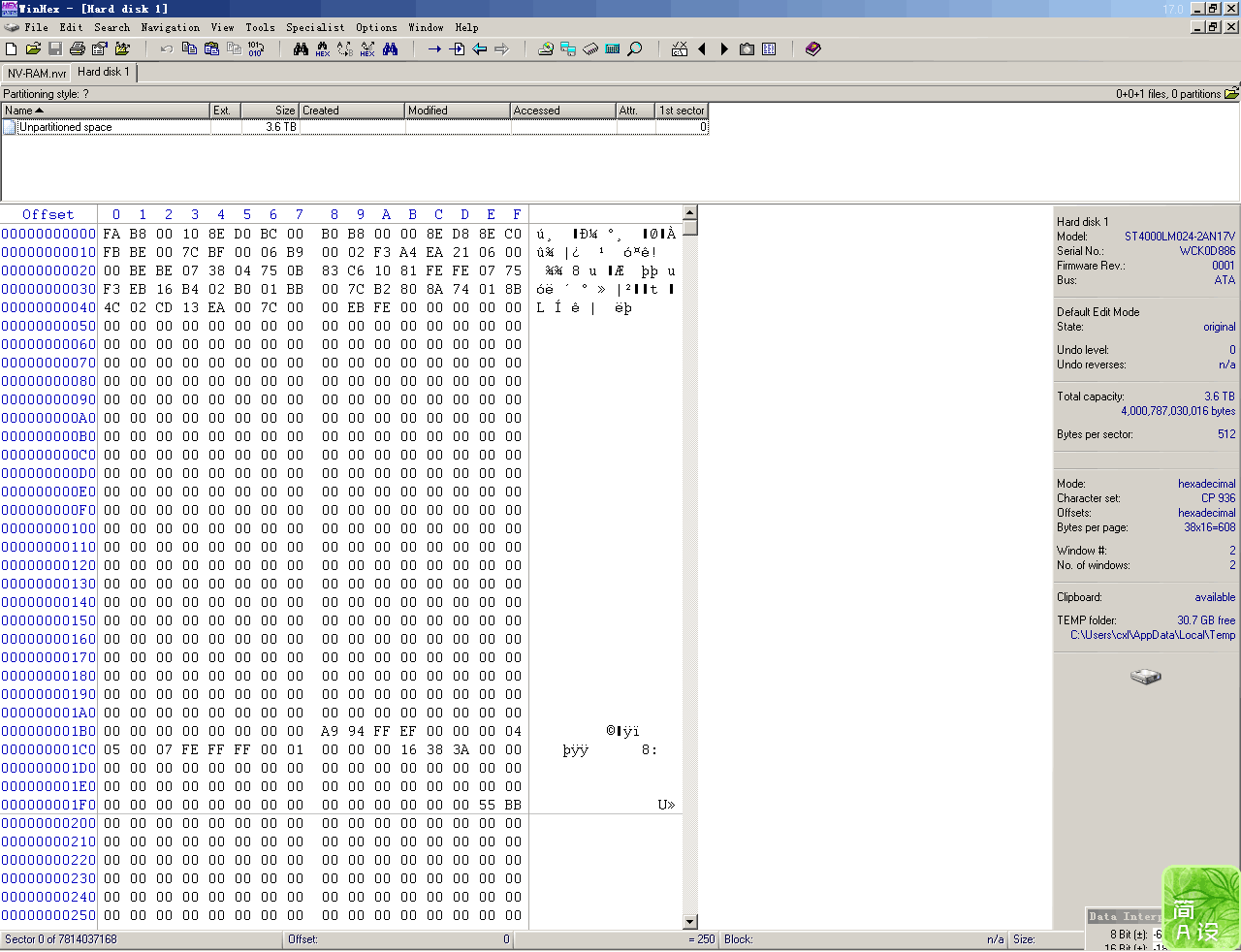This screenshot has height=952, width=1241.
Task: Click the Find Text binoculars icon
Action: pyautogui.click(x=301, y=48)
